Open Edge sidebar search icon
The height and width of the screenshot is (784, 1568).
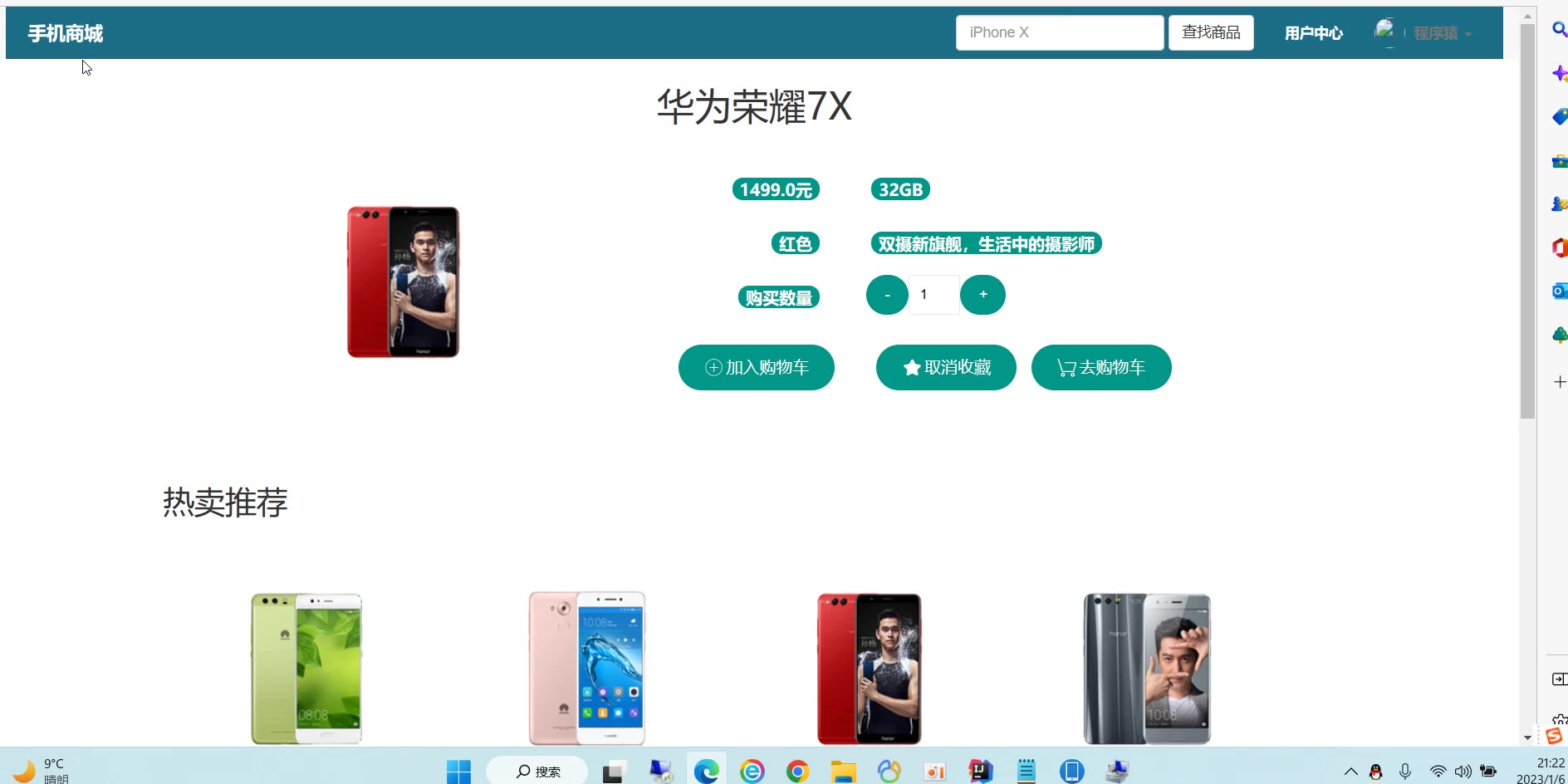[x=1560, y=30]
